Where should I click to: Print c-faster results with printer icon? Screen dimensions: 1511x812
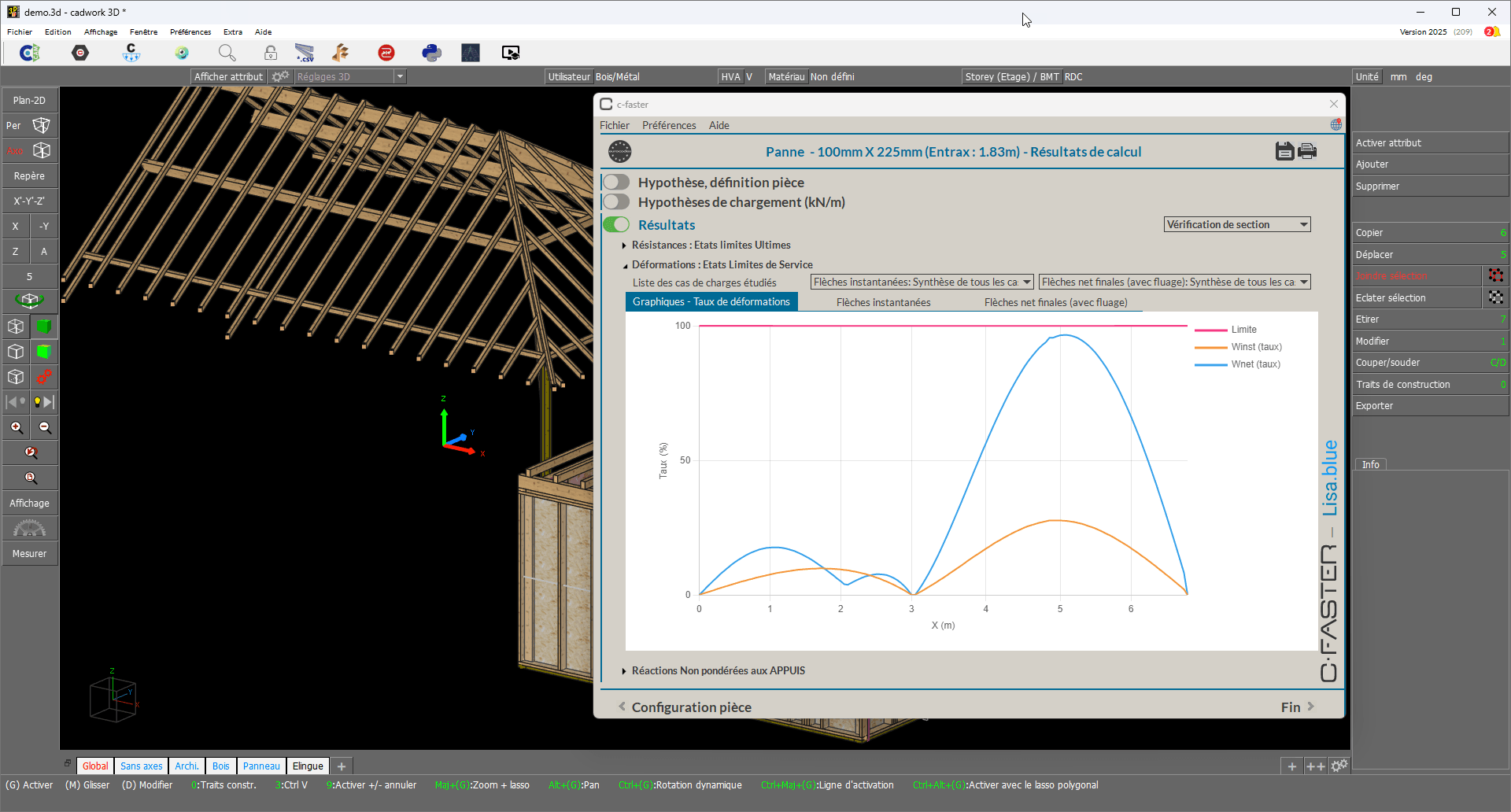(1307, 151)
